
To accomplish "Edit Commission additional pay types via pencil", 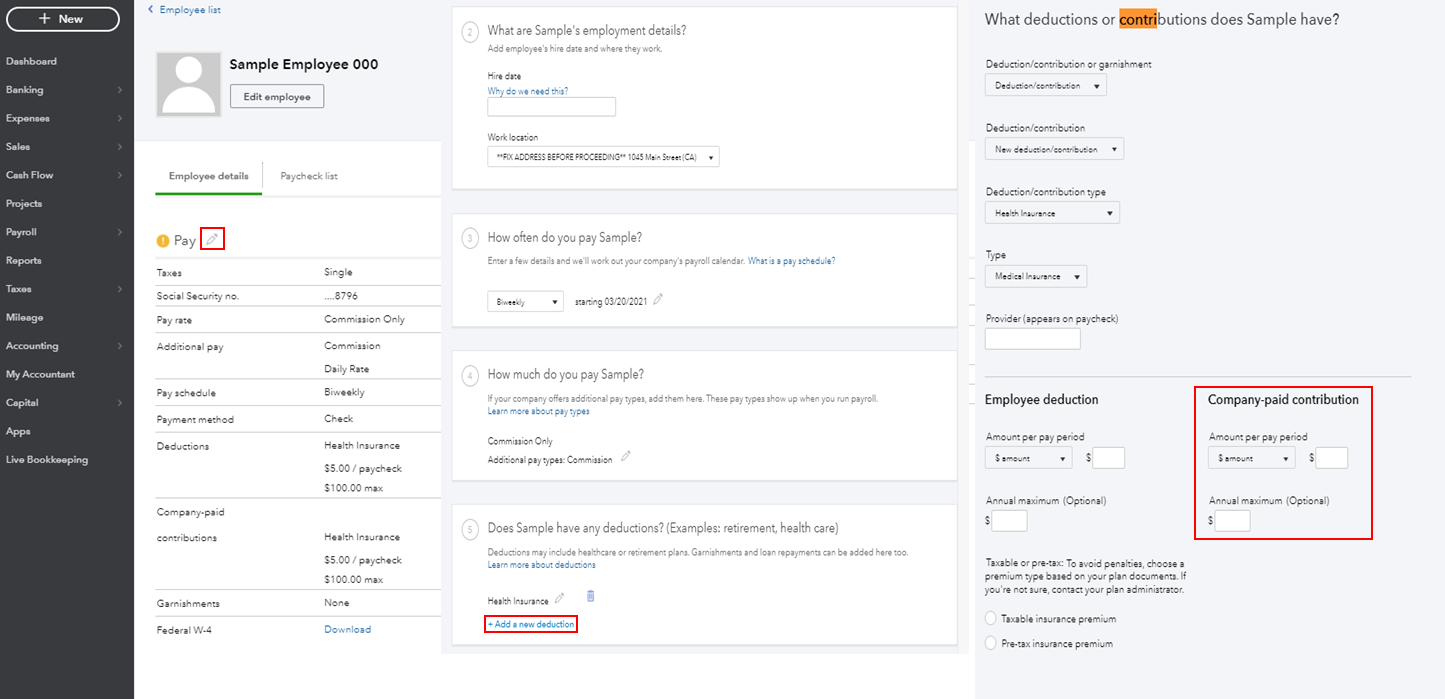I will (626, 456).
